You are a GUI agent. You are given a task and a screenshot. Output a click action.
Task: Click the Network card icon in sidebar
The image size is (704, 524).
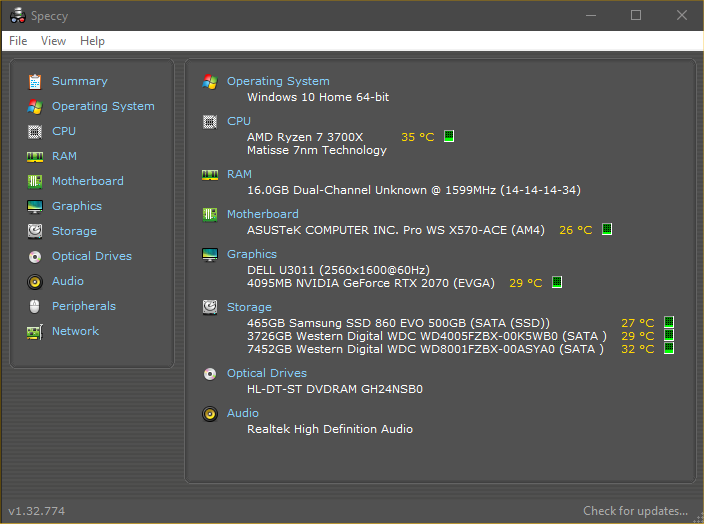click(35, 332)
